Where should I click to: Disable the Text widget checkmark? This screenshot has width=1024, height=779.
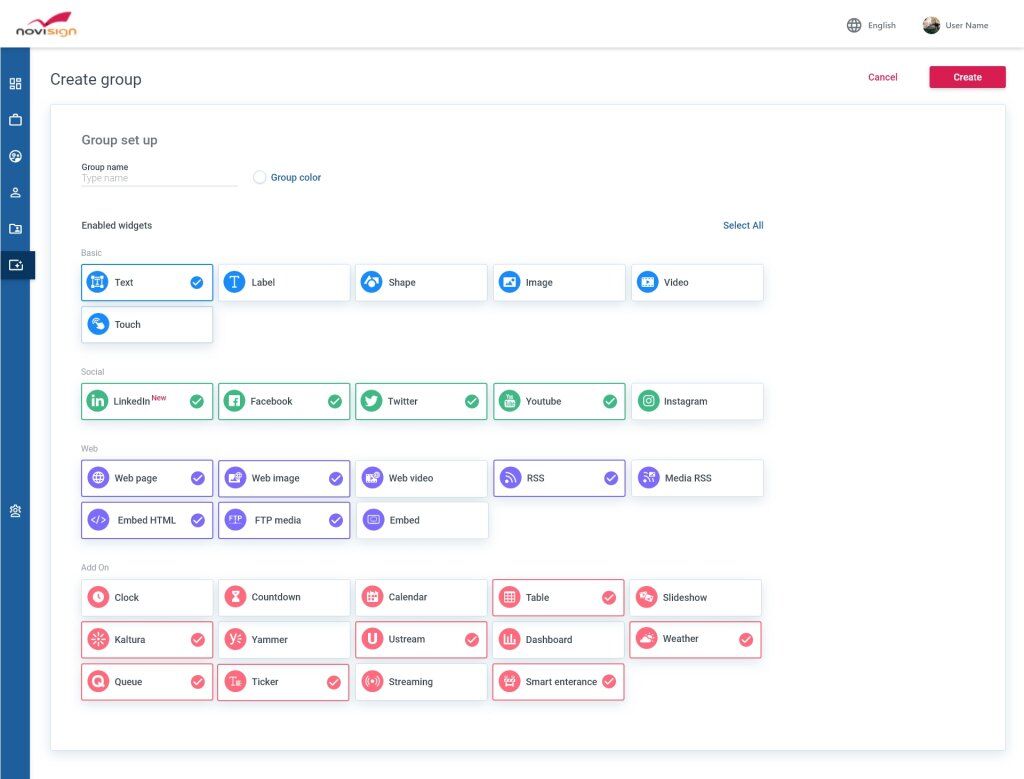[197, 282]
